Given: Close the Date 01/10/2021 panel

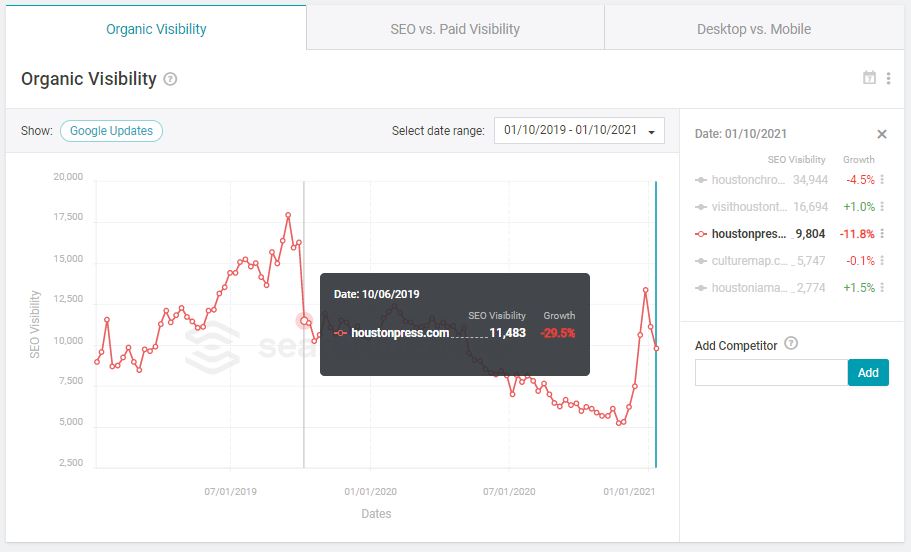Looking at the screenshot, I should (x=881, y=134).
